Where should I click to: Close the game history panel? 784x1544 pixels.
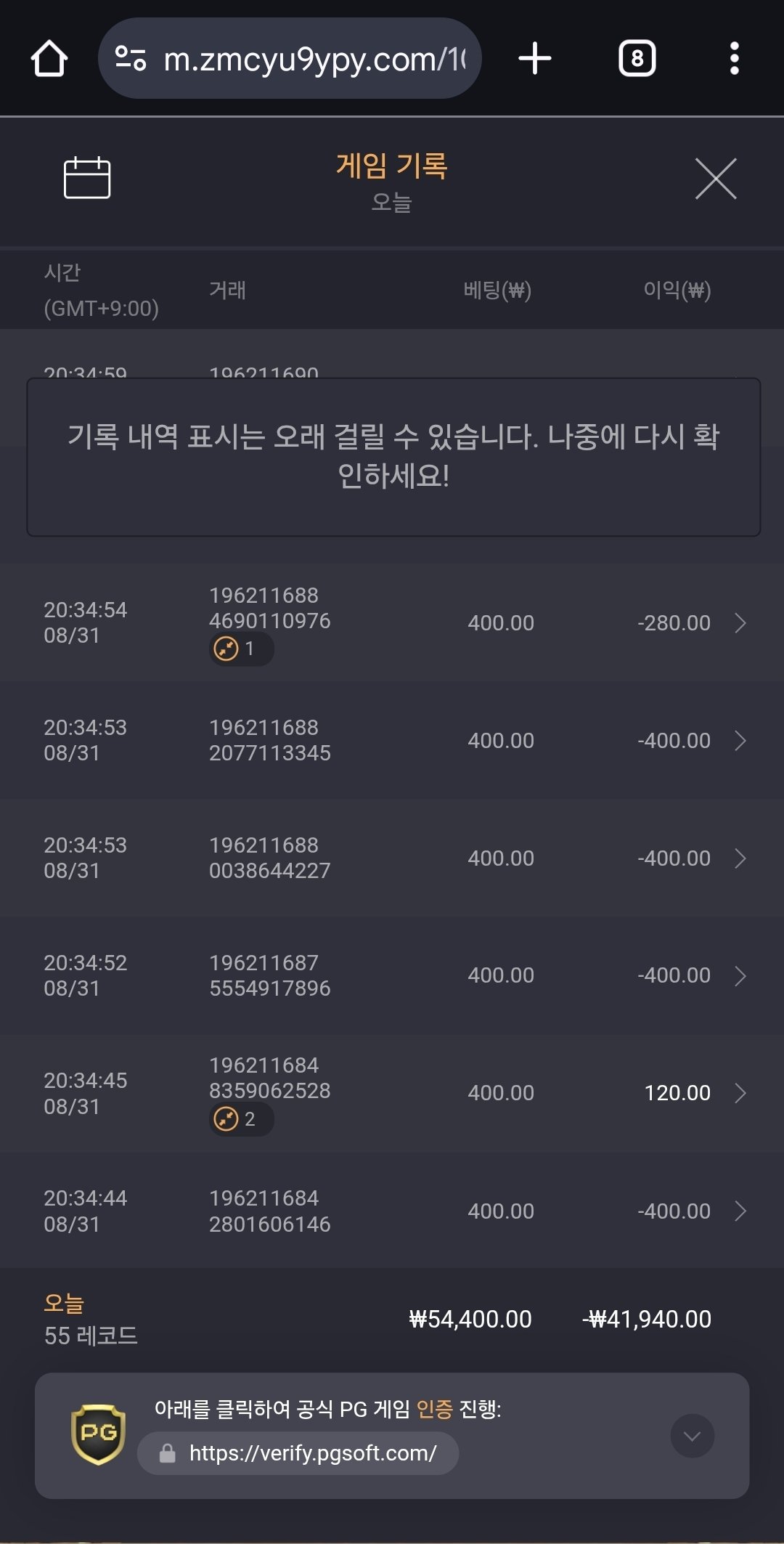(716, 178)
